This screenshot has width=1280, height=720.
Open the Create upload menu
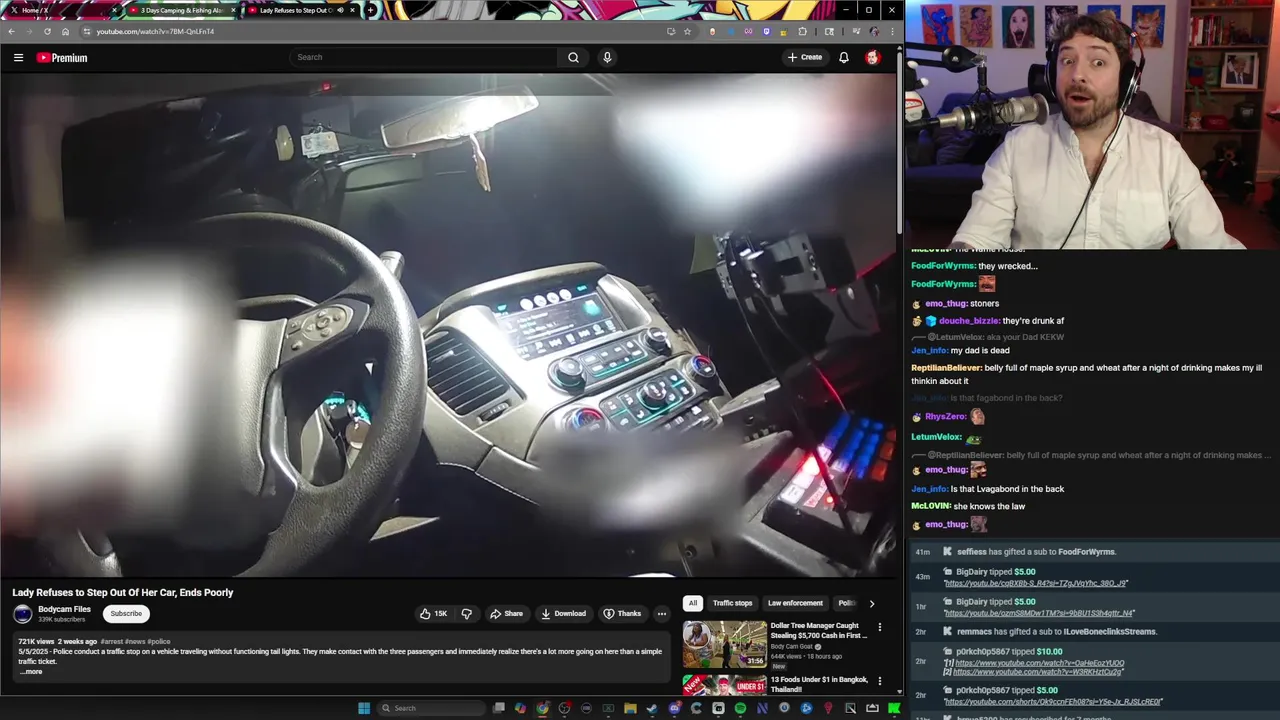(x=804, y=57)
